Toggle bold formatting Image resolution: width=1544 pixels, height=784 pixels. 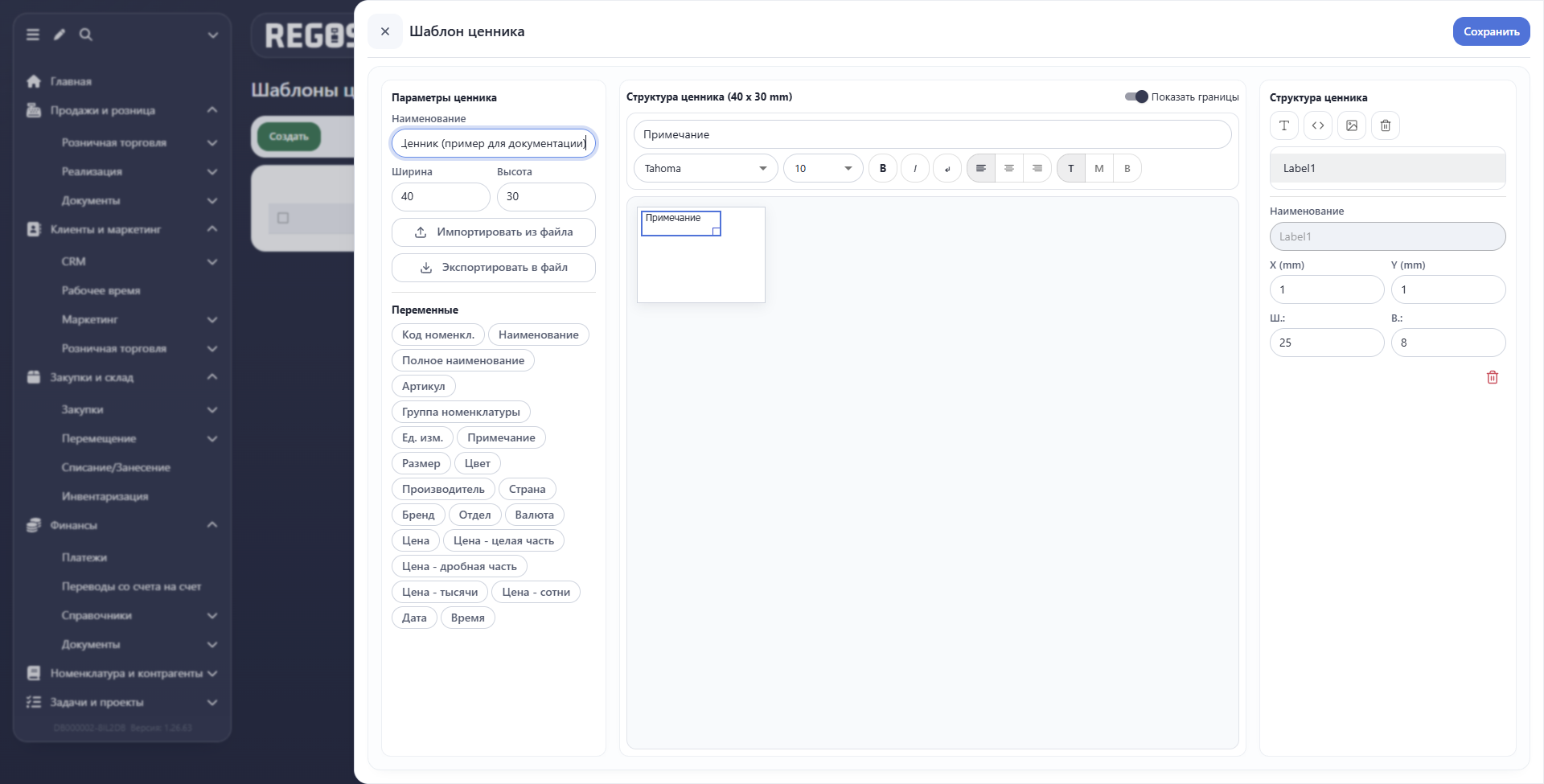tap(883, 168)
